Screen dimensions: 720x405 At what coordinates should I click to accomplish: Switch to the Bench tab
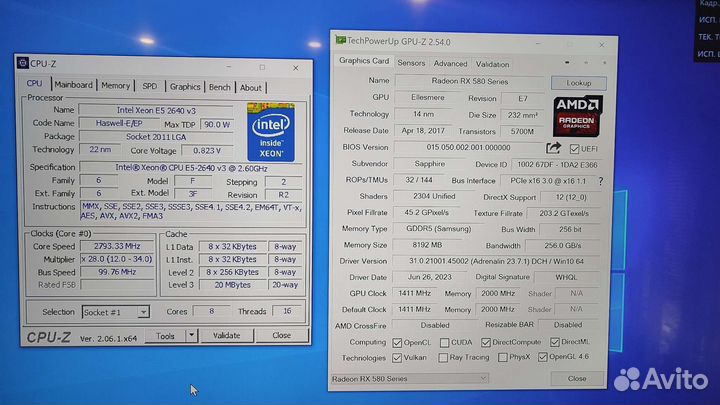click(x=219, y=87)
